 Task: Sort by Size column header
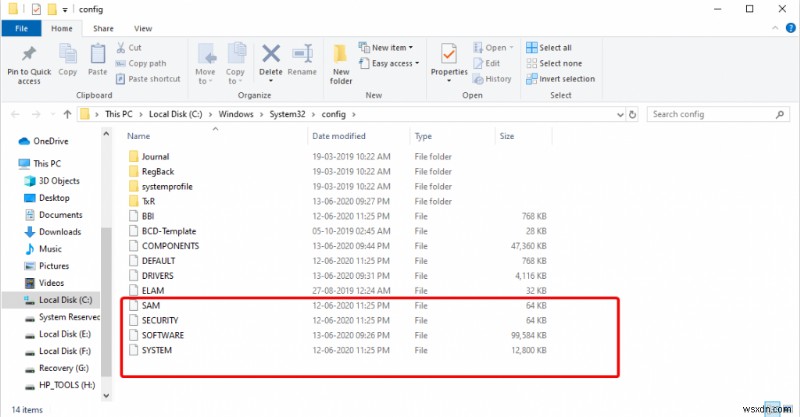(x=507, y=136)
